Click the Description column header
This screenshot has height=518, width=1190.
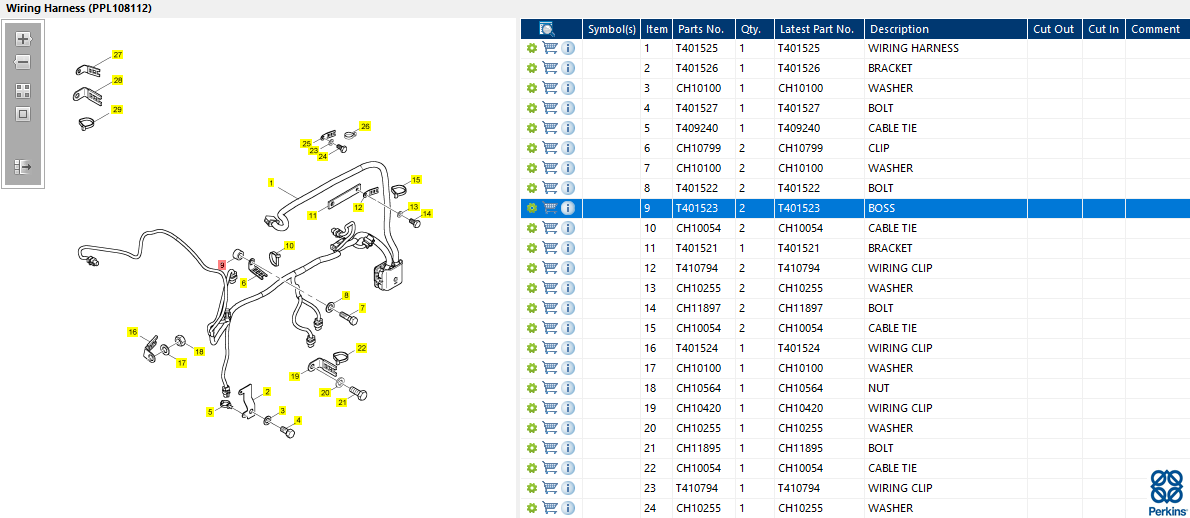(x=946, y=29)
